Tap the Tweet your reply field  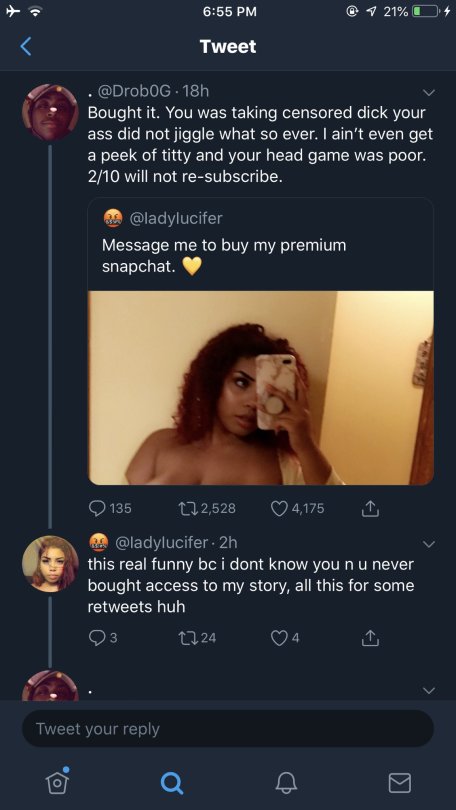tap(228, 728)
